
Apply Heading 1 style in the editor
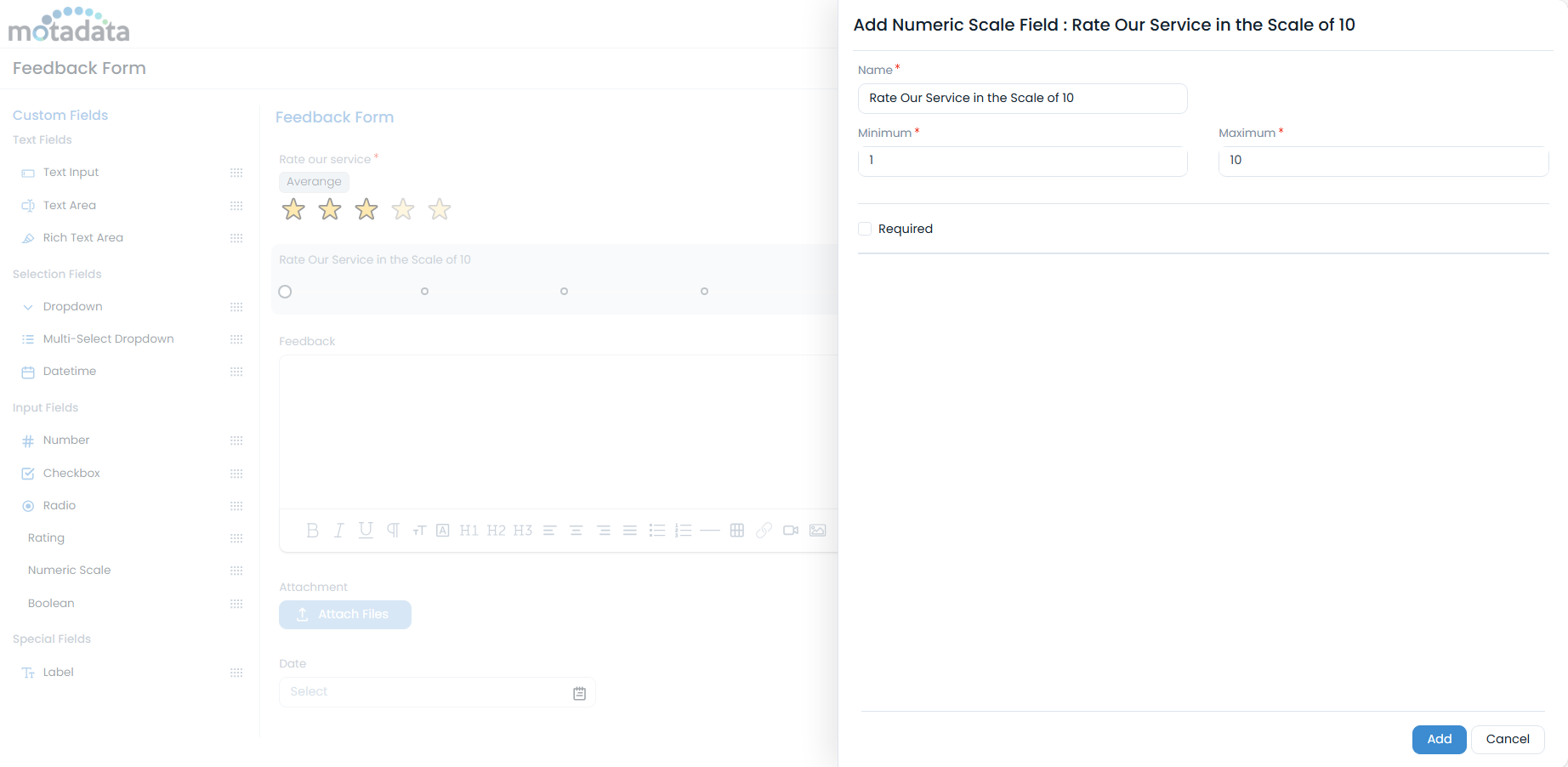[469, 530]
